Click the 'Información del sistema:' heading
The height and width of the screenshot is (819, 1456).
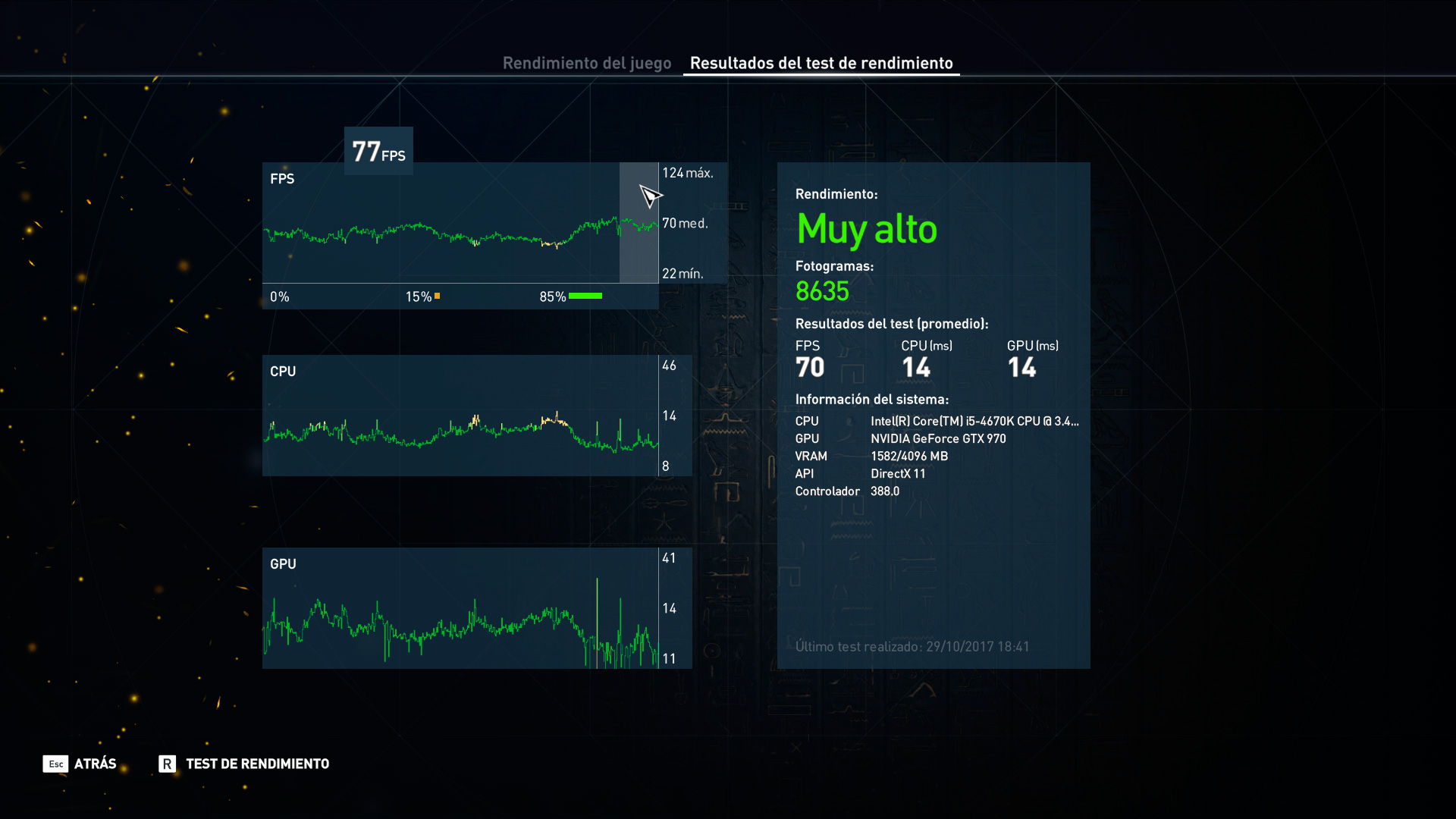[872, 400]
